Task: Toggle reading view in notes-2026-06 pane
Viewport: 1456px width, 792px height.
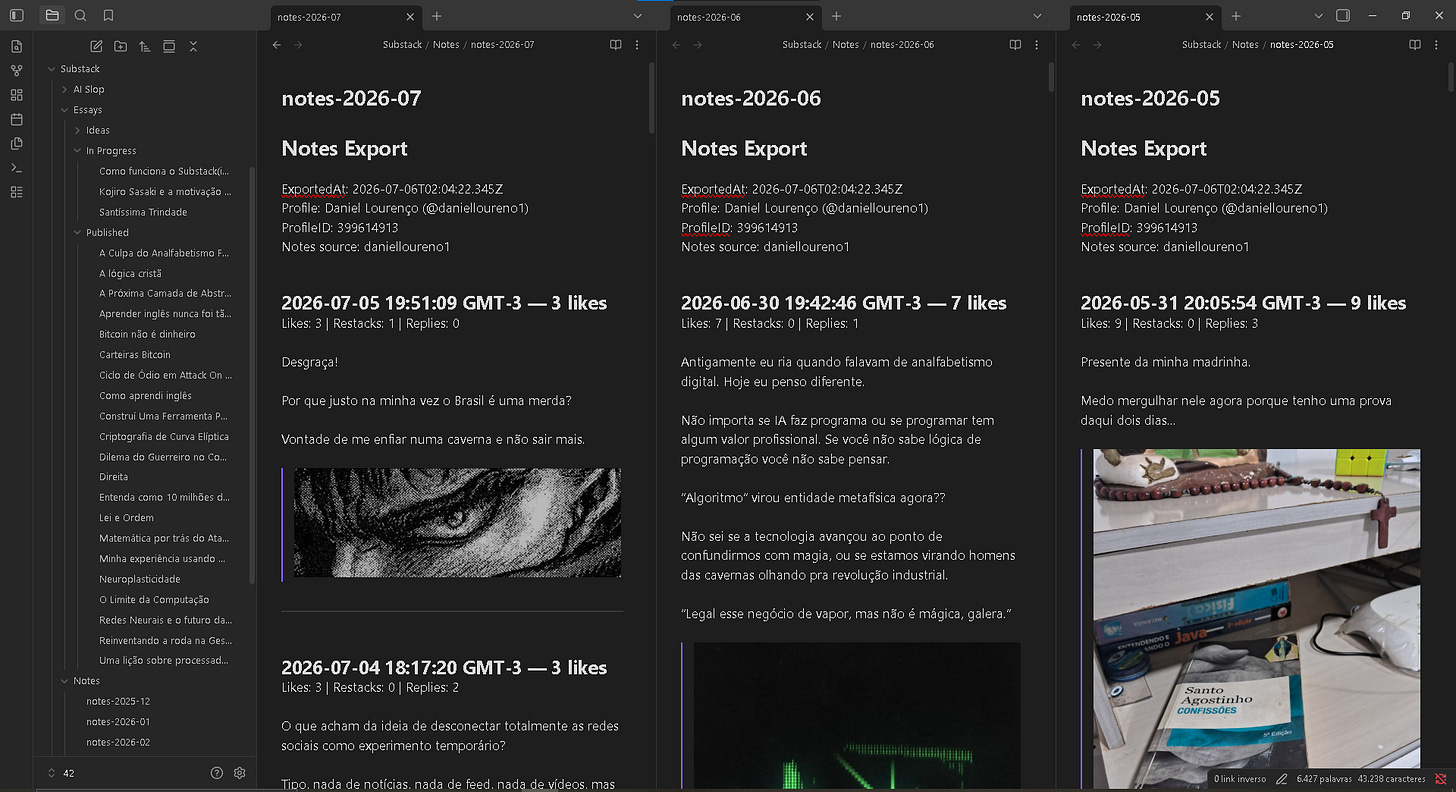Action: pos(1015,45)
